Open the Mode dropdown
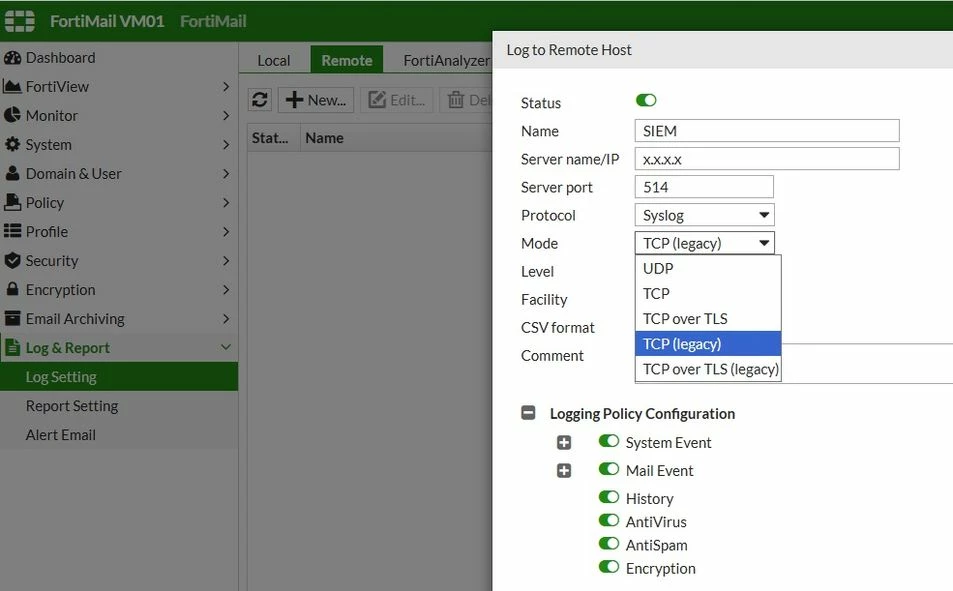Screen dimensions: 953x591 pyautogui.click(x=704, y=243)
